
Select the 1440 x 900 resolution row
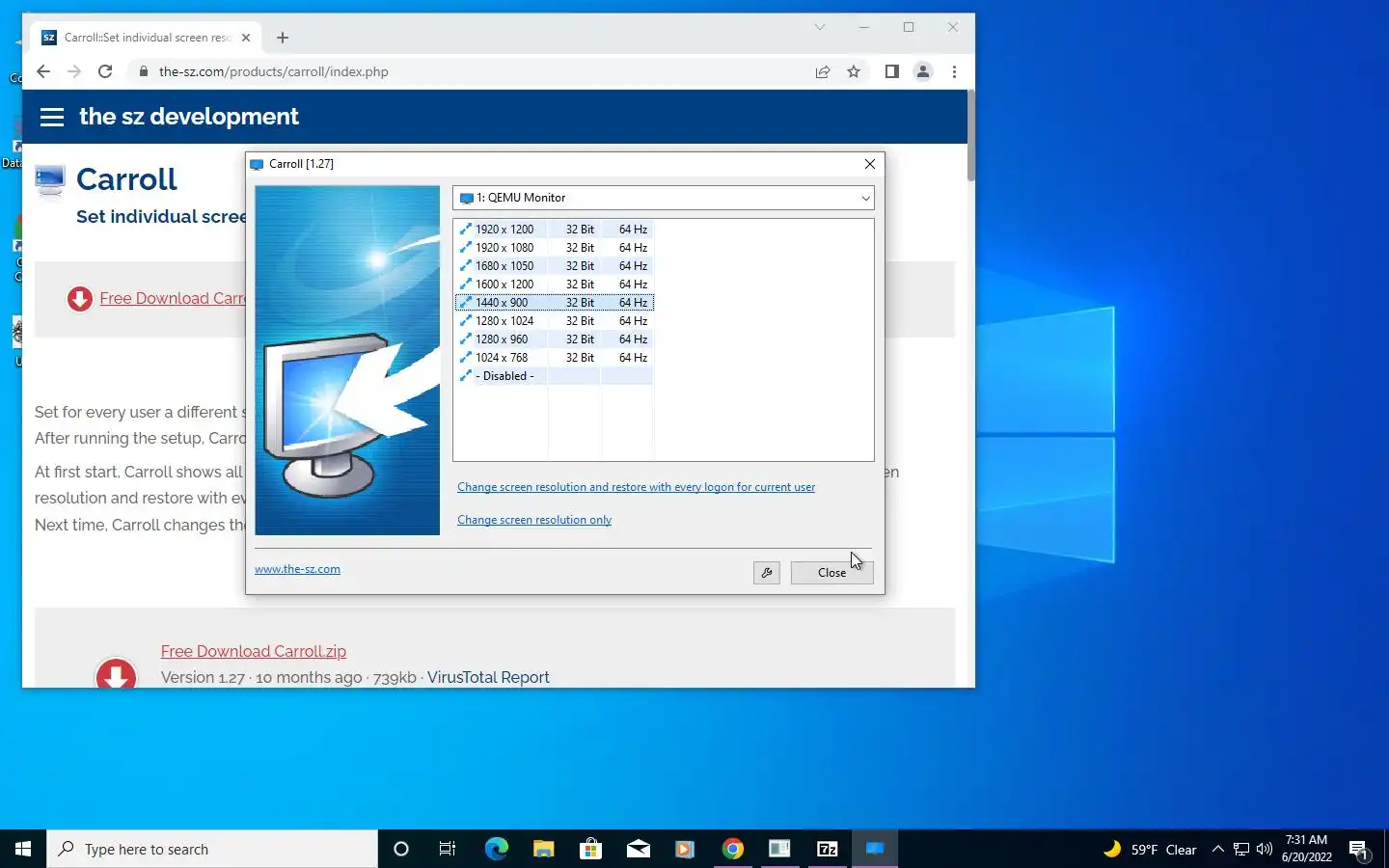click(x=554, y=303)
